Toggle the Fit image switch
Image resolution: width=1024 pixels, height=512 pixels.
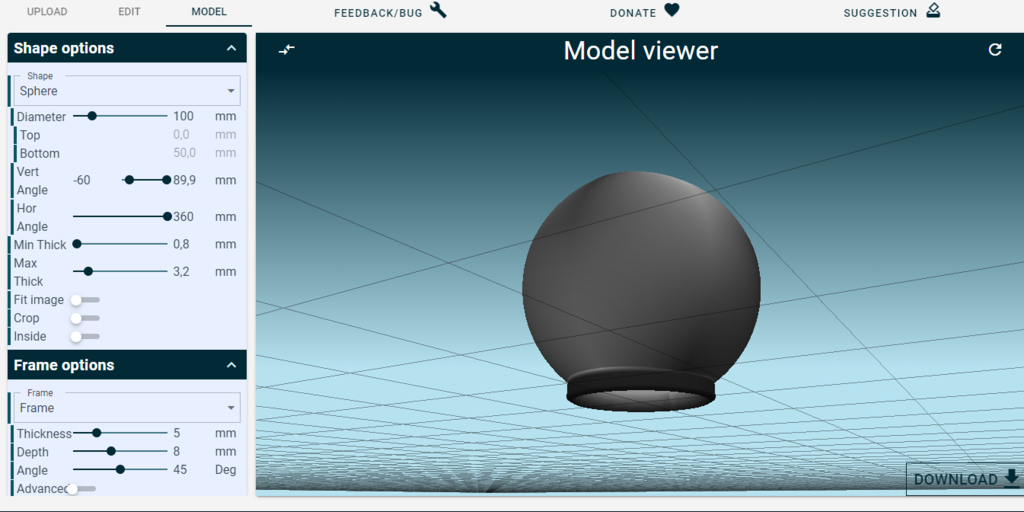(x=86, y=300)
